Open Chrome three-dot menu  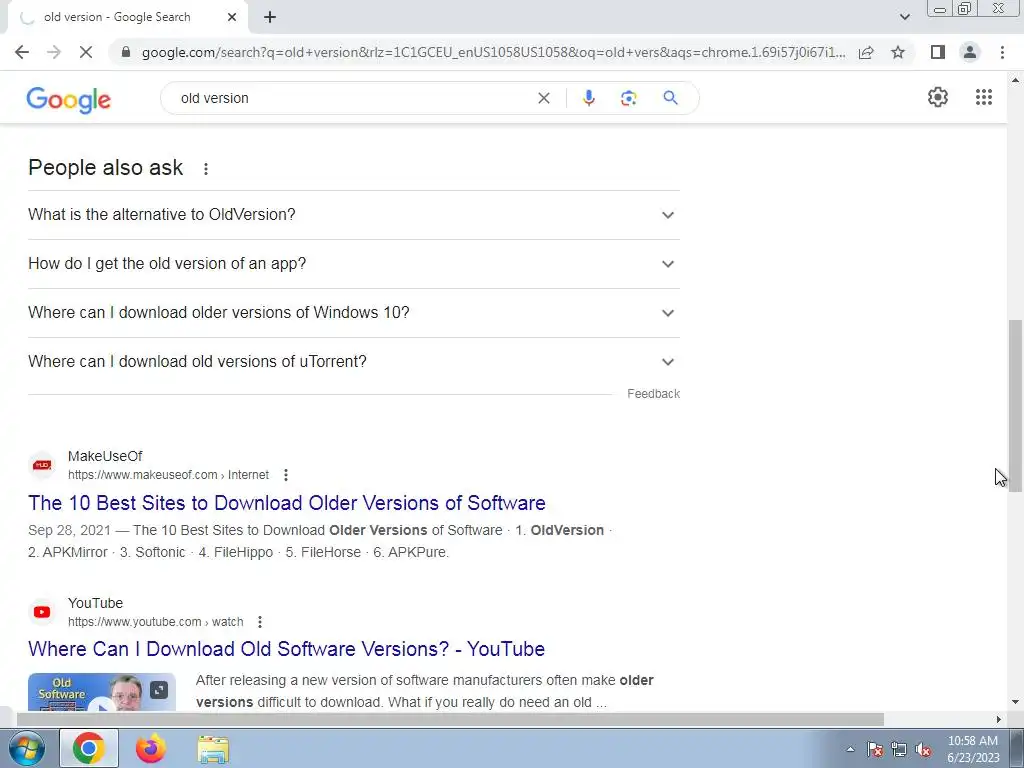[x=1002, y=52]
